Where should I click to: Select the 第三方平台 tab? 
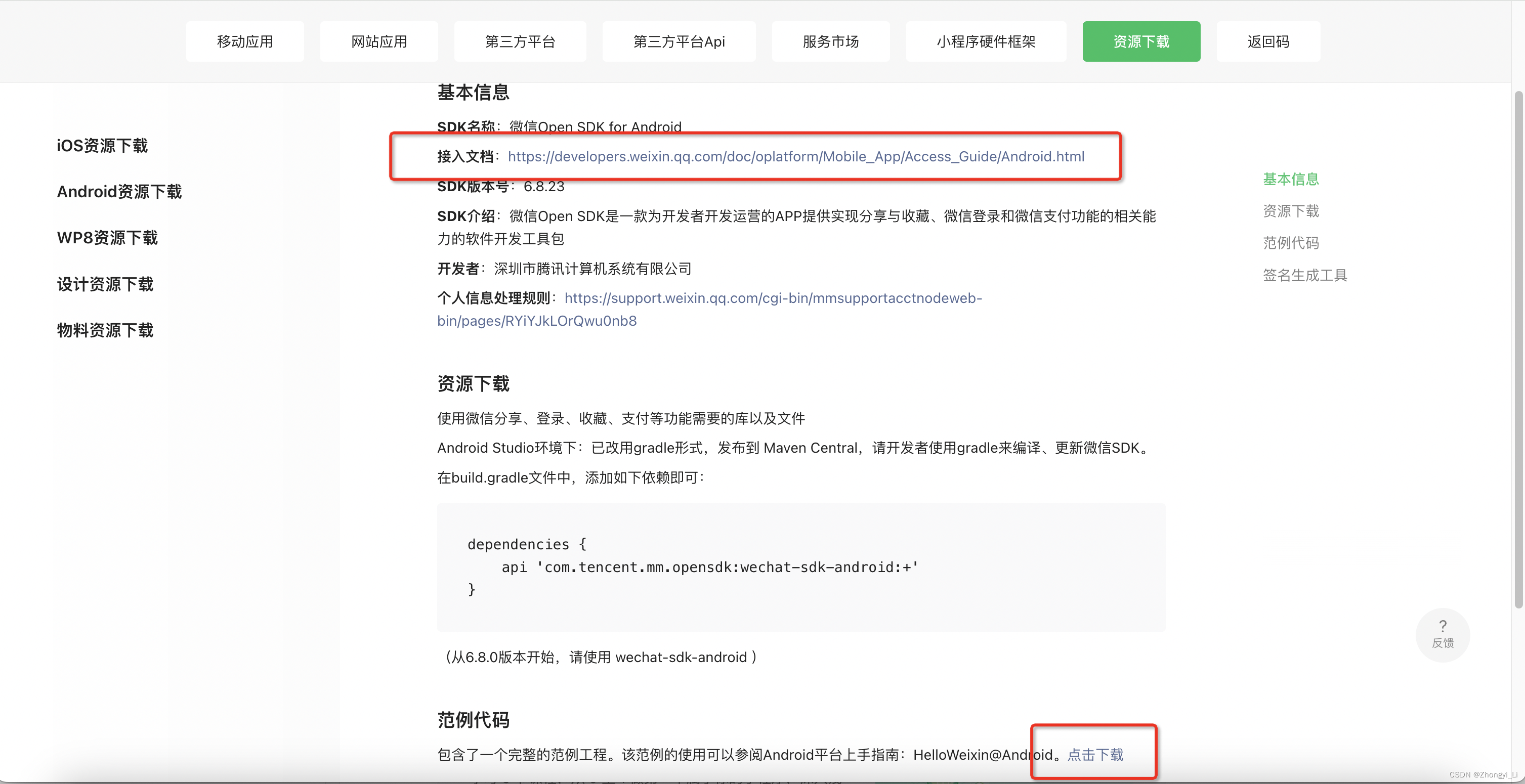tap(520, 41)
